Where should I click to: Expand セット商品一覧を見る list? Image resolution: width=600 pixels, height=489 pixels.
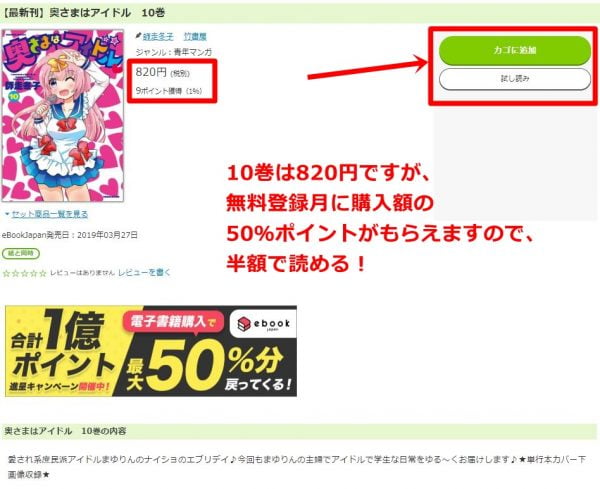pyautogui.click(x=50, y=214)
